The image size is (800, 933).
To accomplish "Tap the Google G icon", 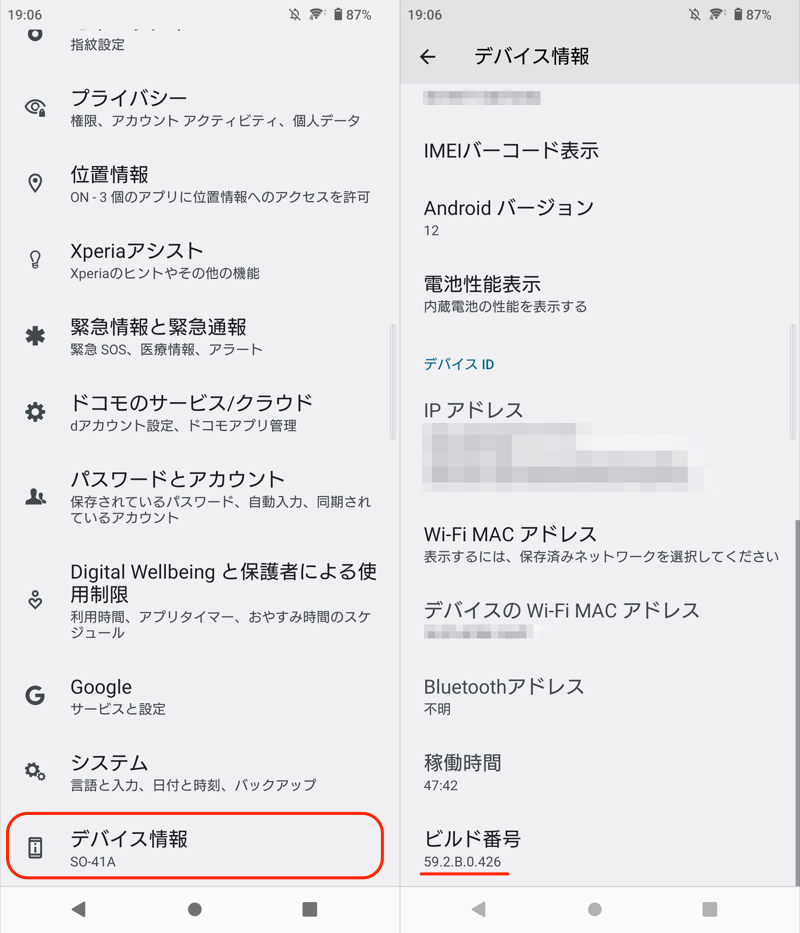I will coord(36,696).
